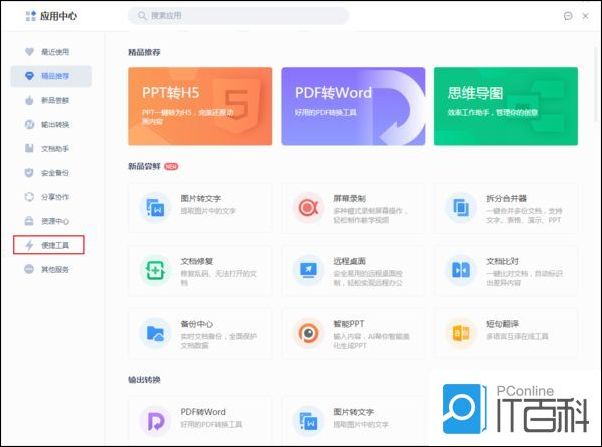Select 文档助手 in the sidebar
The width and height of the screenshot is (602, 447).
[51, 149]
